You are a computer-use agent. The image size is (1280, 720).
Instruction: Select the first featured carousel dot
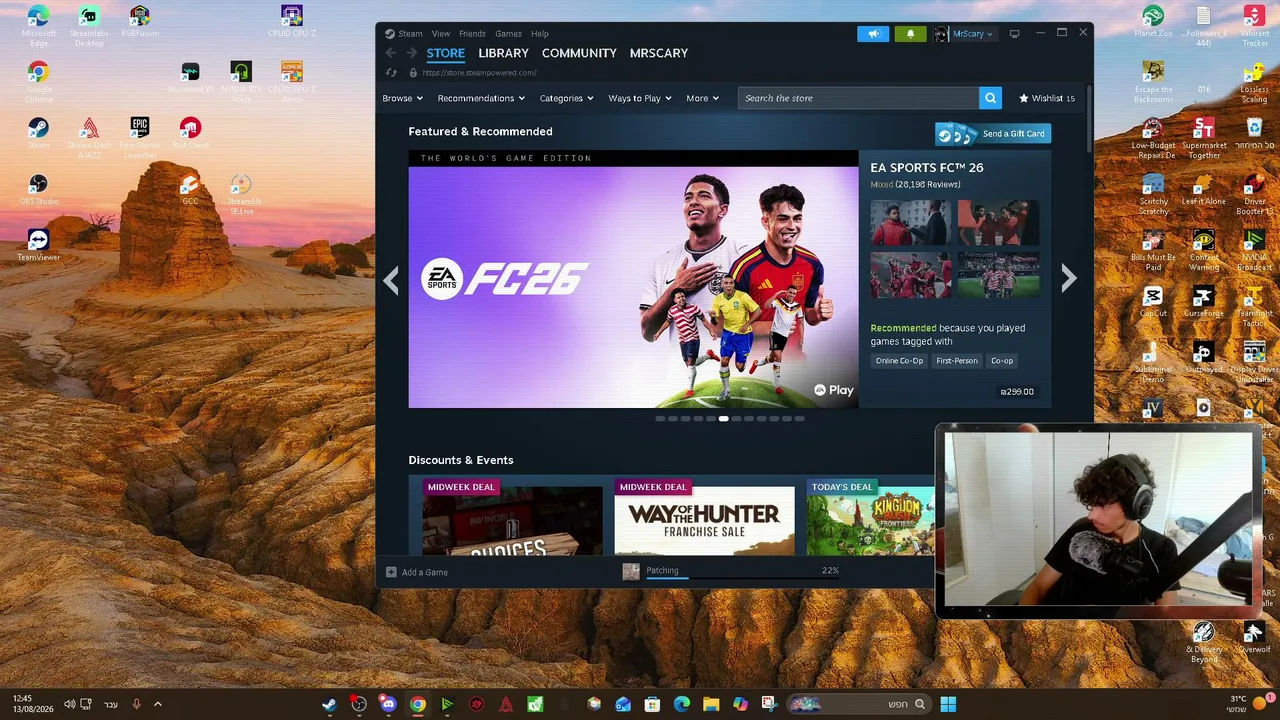[660, 419]
